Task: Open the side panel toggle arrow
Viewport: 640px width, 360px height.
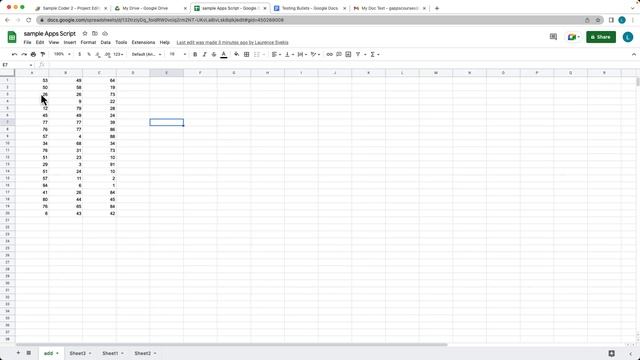Action: pos(630,354)
